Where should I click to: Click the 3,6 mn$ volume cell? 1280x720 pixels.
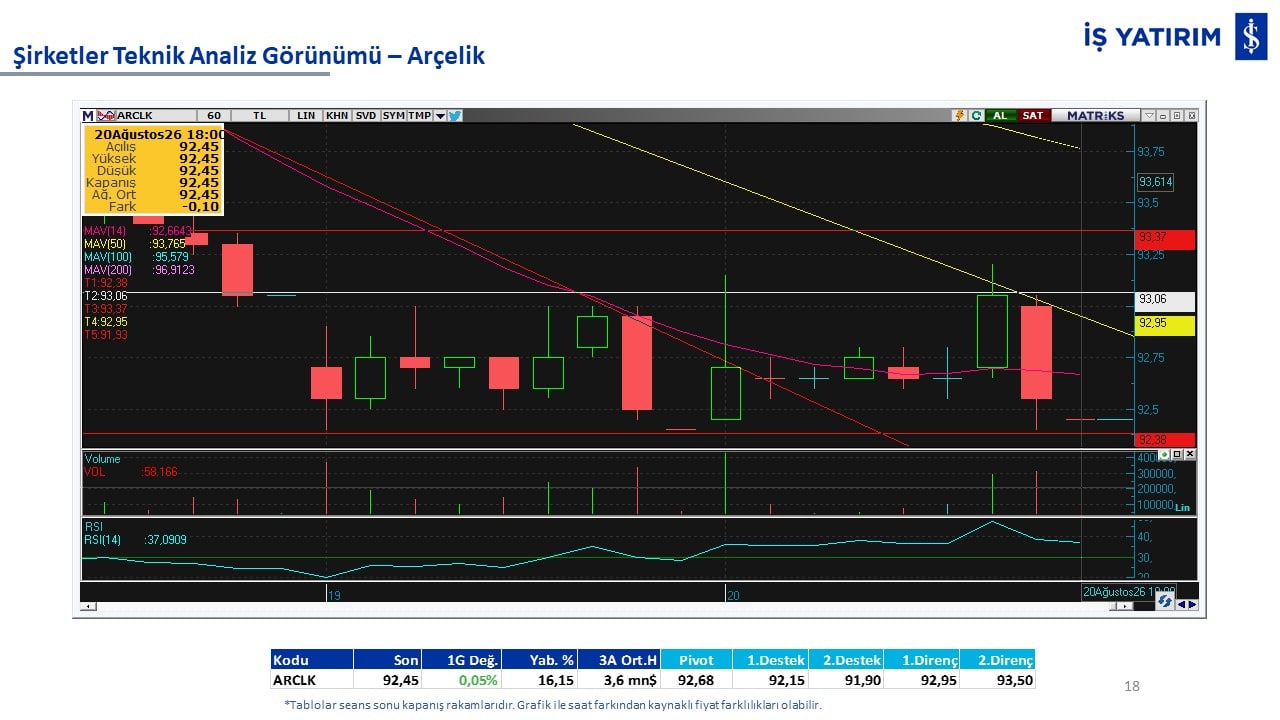[x=619, y=680]
